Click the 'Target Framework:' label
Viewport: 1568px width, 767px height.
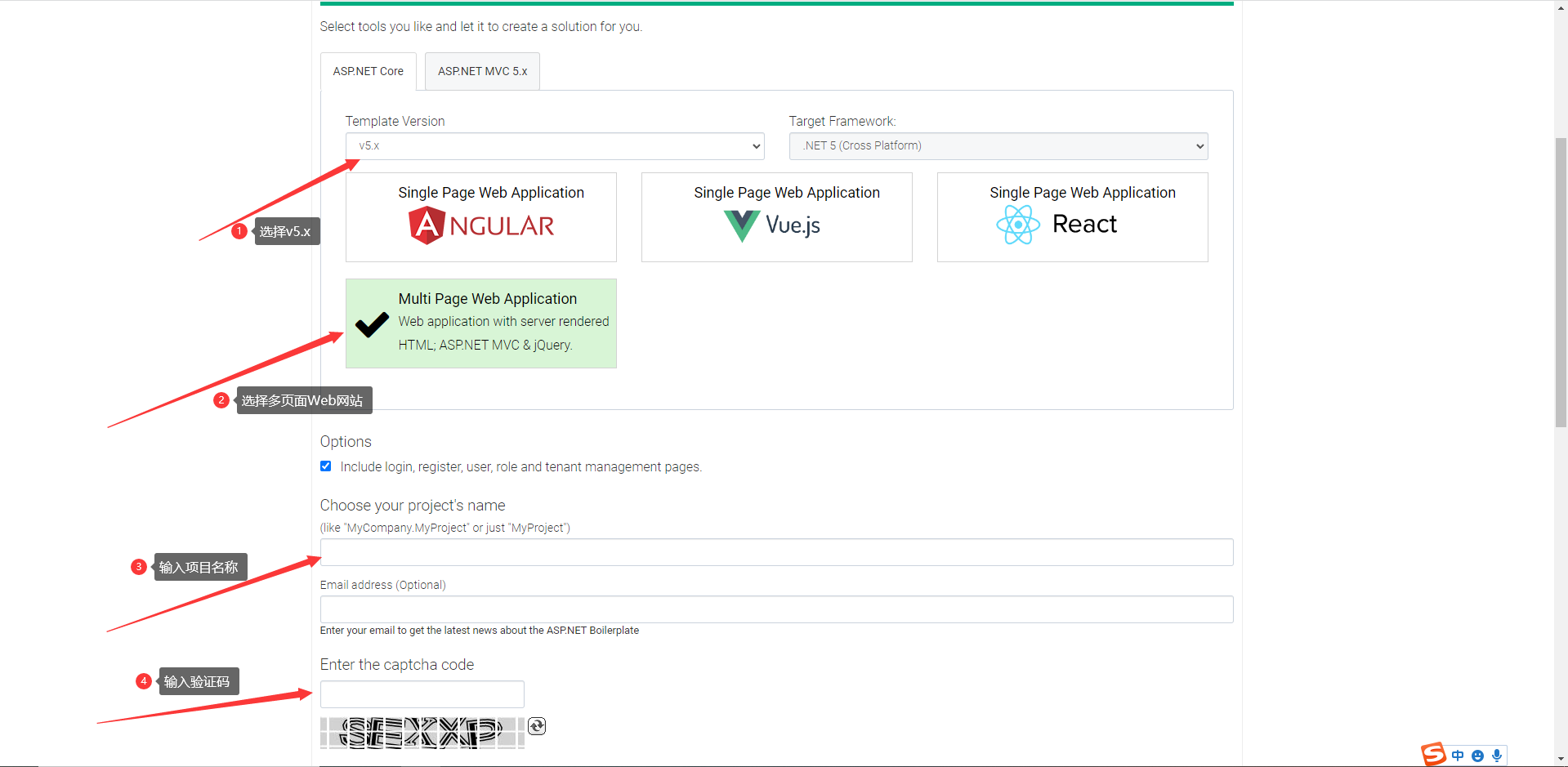pos(842,122)
